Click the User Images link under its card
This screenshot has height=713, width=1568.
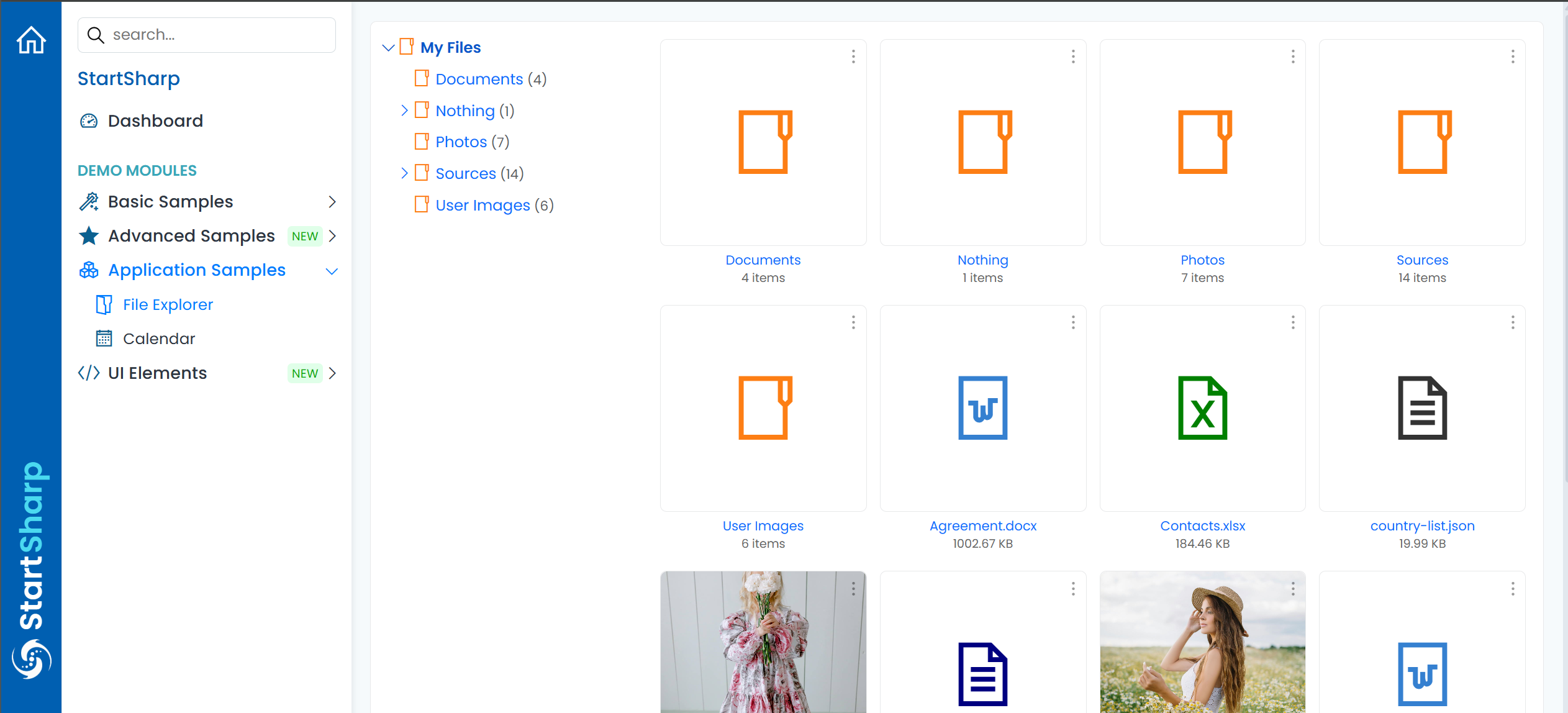(x=763, y=525)
